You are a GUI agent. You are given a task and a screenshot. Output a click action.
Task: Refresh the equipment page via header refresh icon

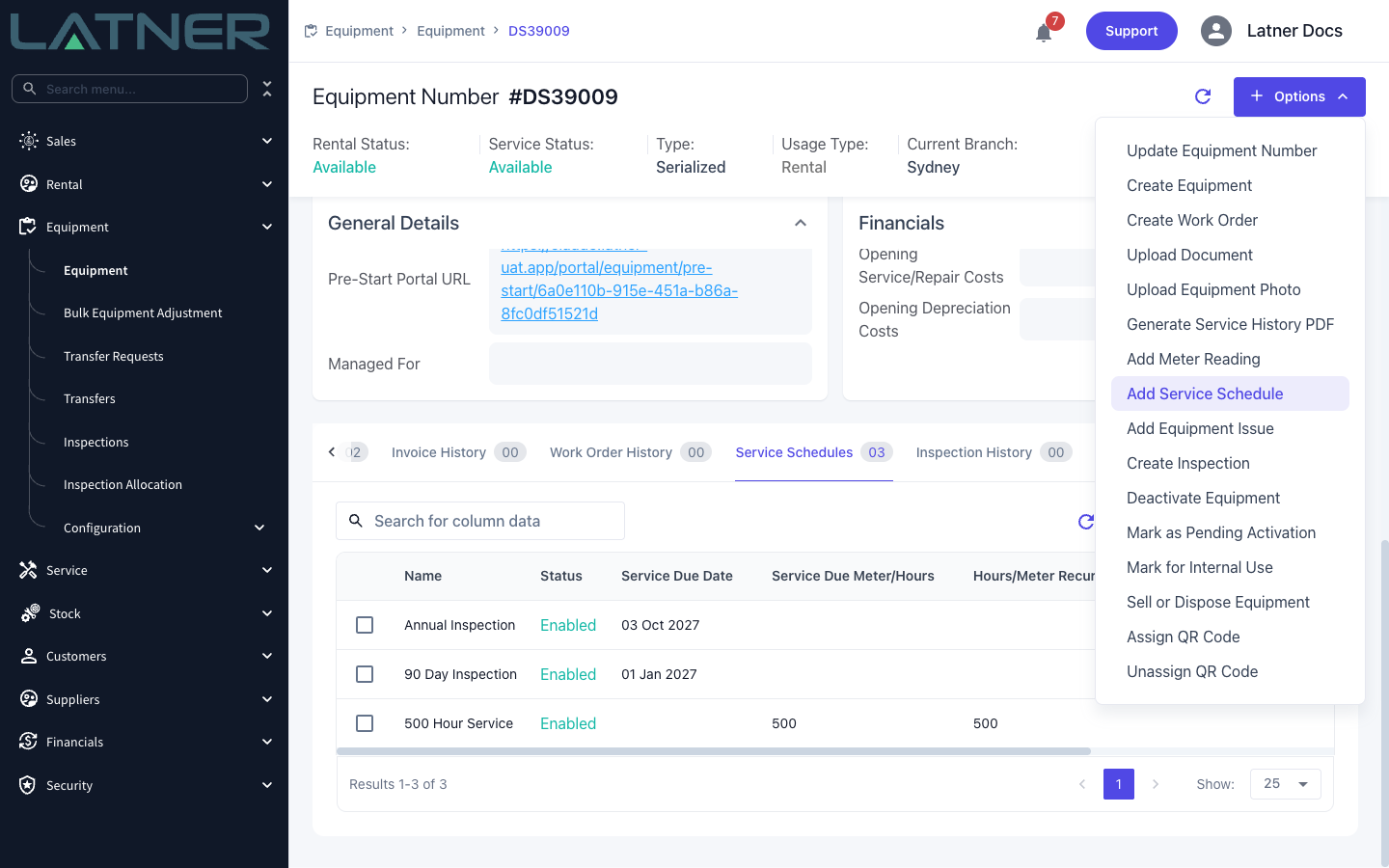(1203, 96)
